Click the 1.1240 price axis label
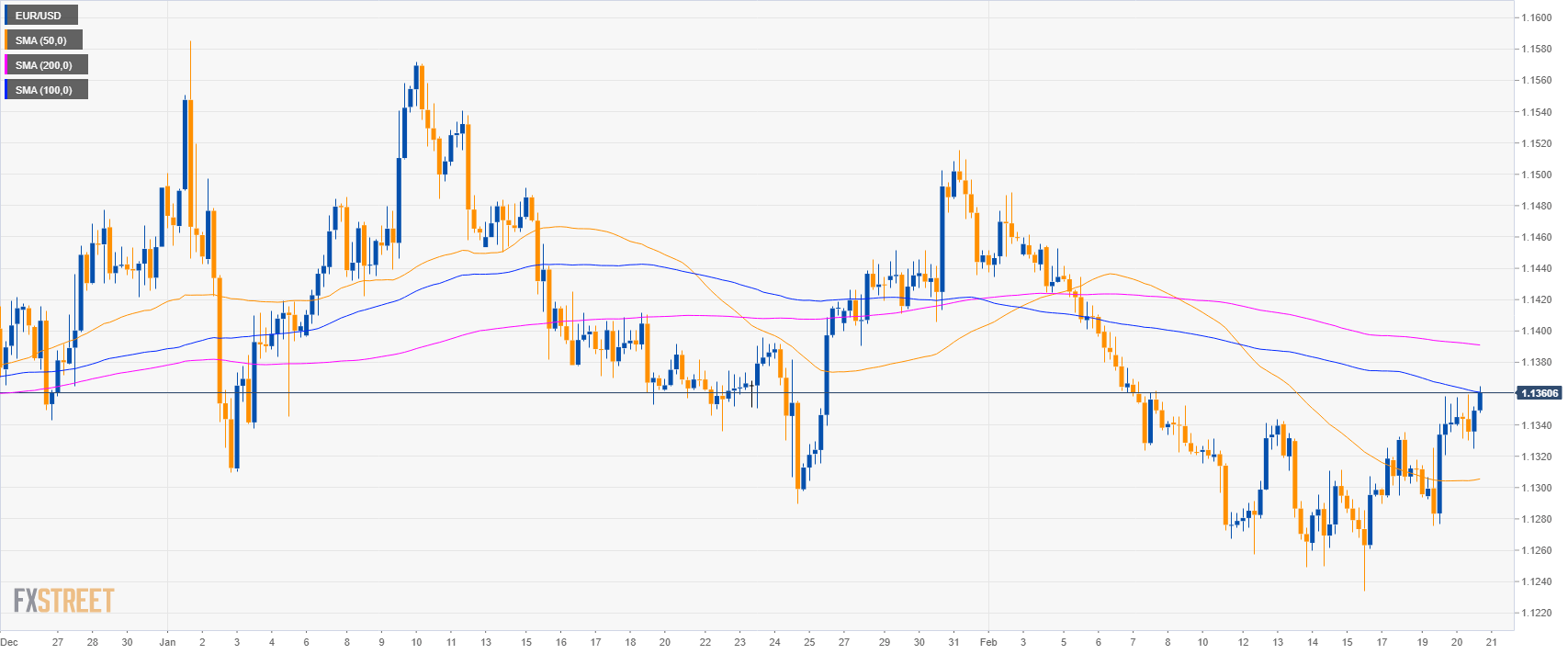Viewport: 1568px width, 654px height. point(1535,581)
